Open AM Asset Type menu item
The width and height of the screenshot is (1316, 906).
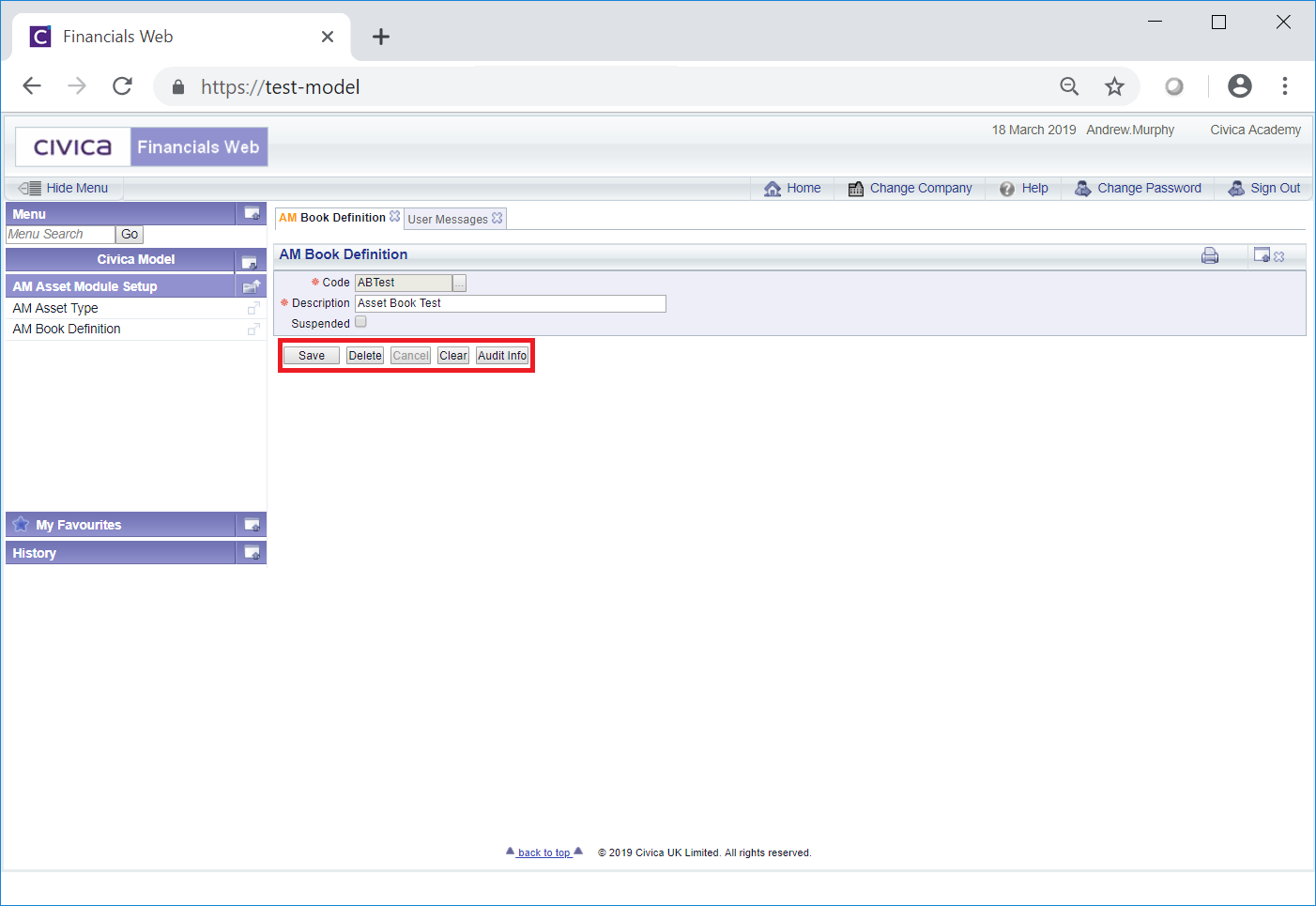[x=55, y=308]
